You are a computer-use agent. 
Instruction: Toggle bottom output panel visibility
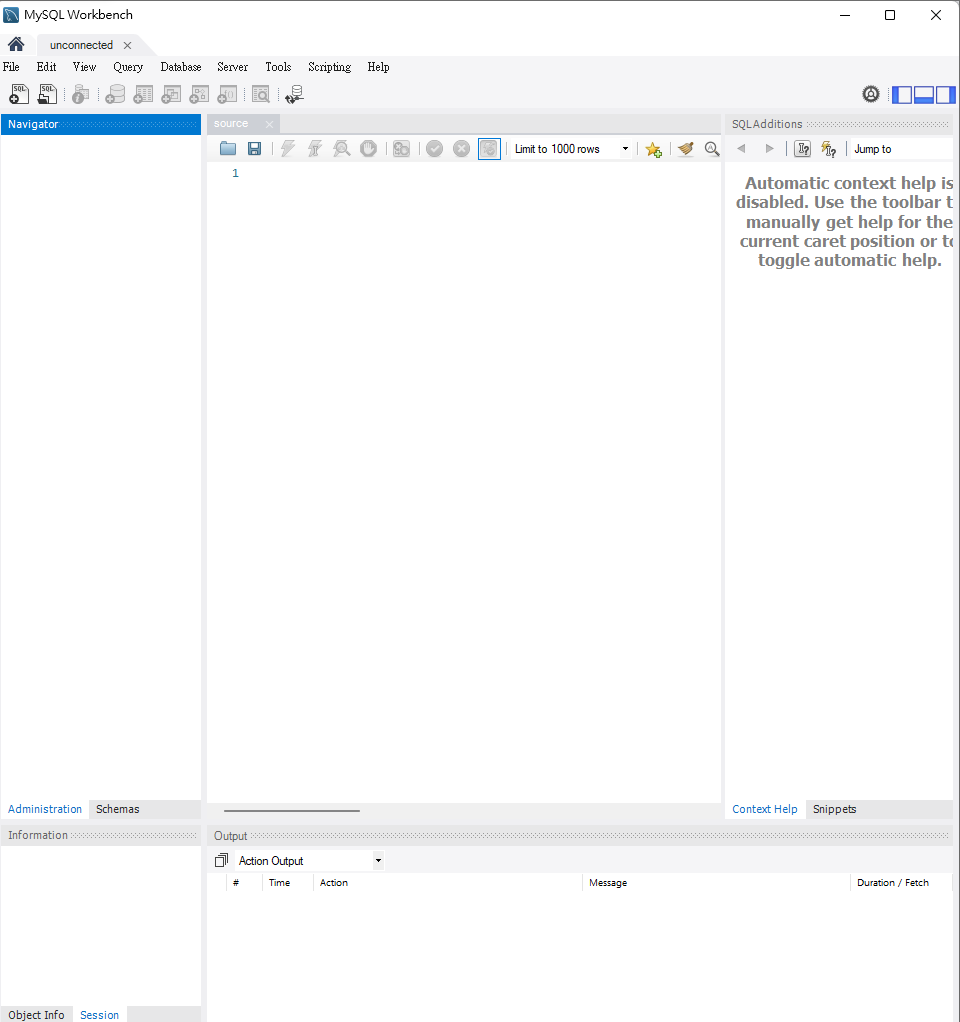click(924, 95)
